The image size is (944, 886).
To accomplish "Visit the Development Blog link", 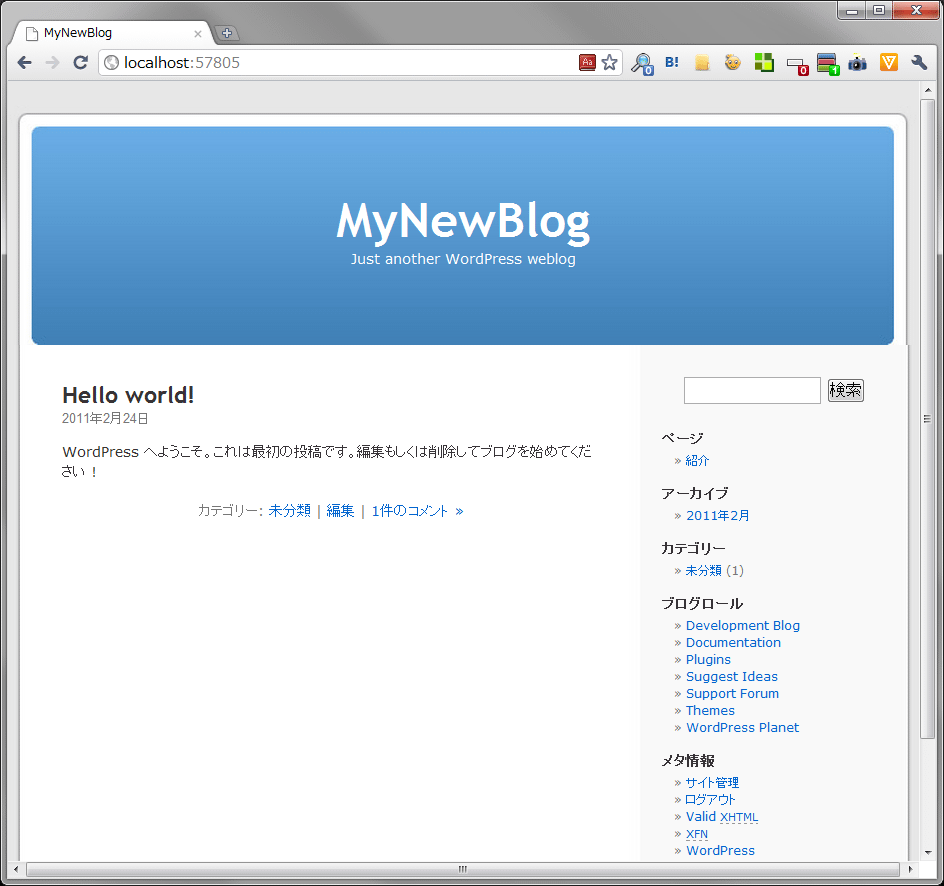I will [x=743, y=626].
